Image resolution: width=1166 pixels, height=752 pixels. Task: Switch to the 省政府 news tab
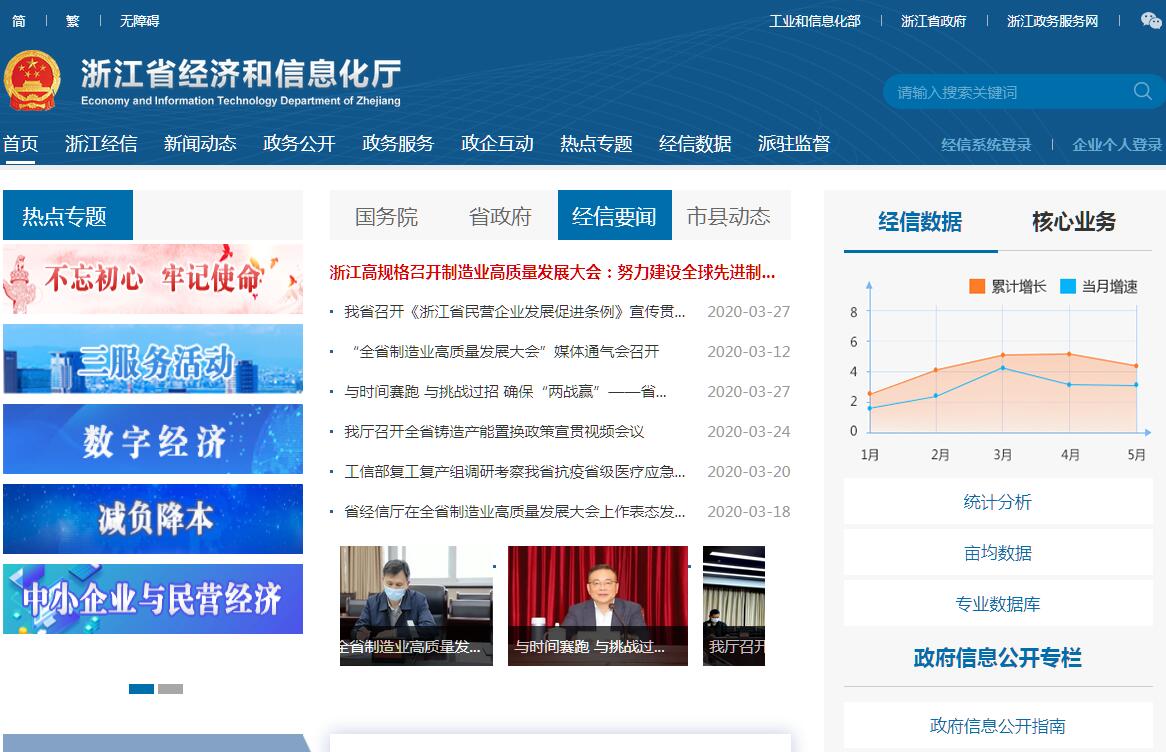(x=500, y=216)
